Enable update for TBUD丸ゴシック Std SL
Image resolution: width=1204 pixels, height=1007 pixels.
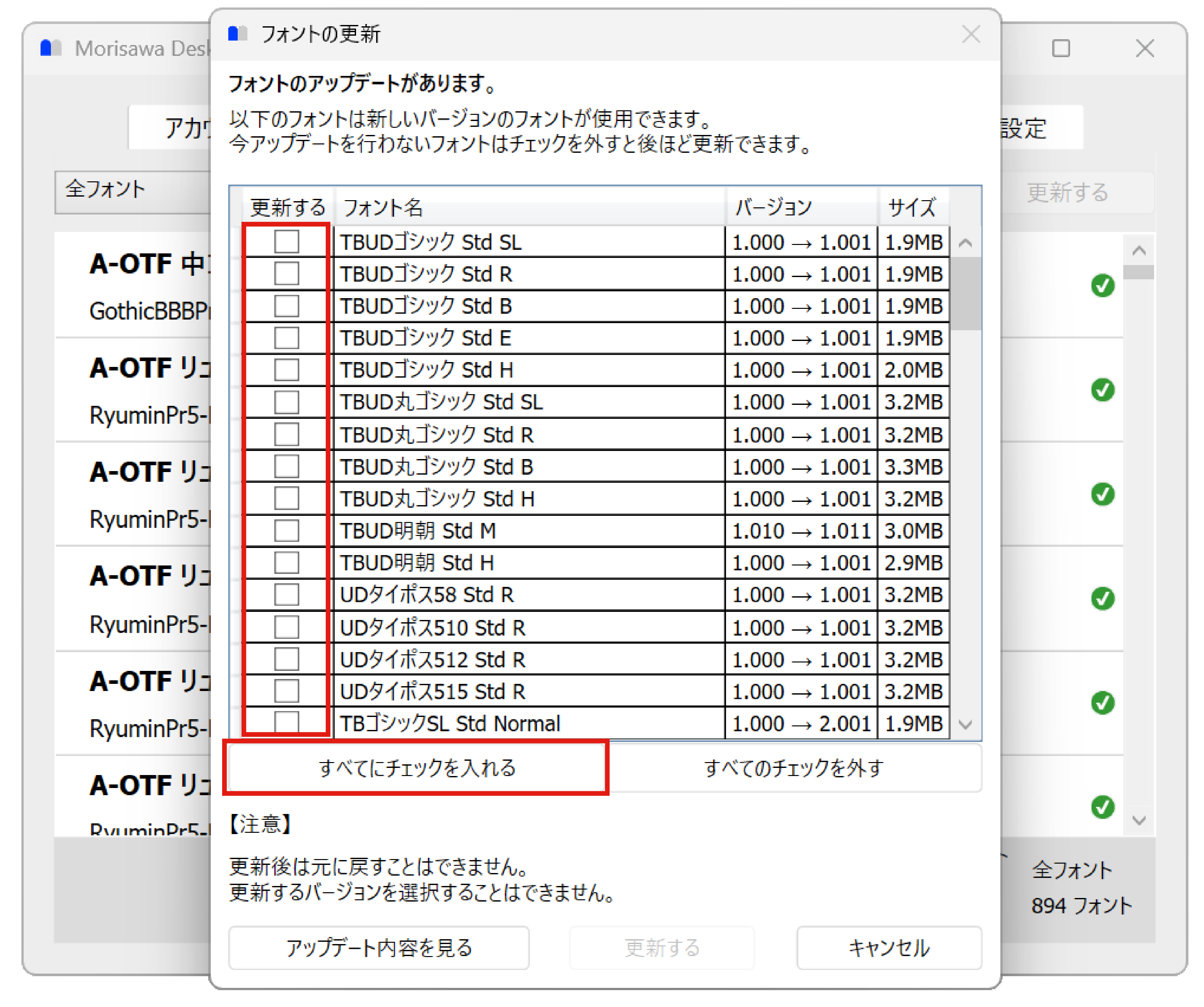coord(287,402)
